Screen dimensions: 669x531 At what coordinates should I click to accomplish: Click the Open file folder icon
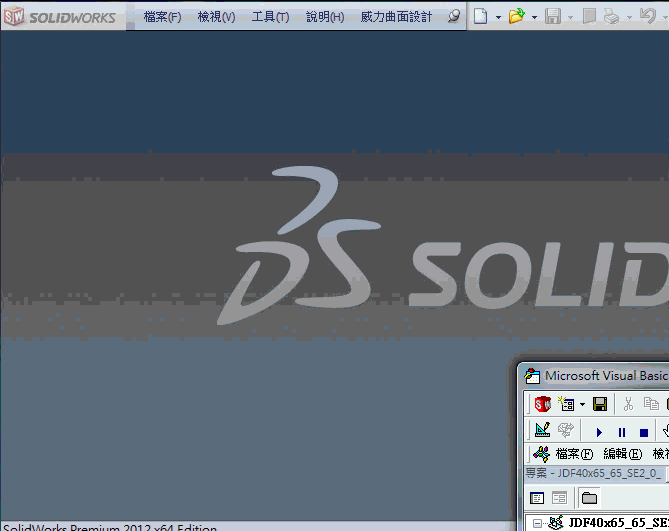click(516, 16)
